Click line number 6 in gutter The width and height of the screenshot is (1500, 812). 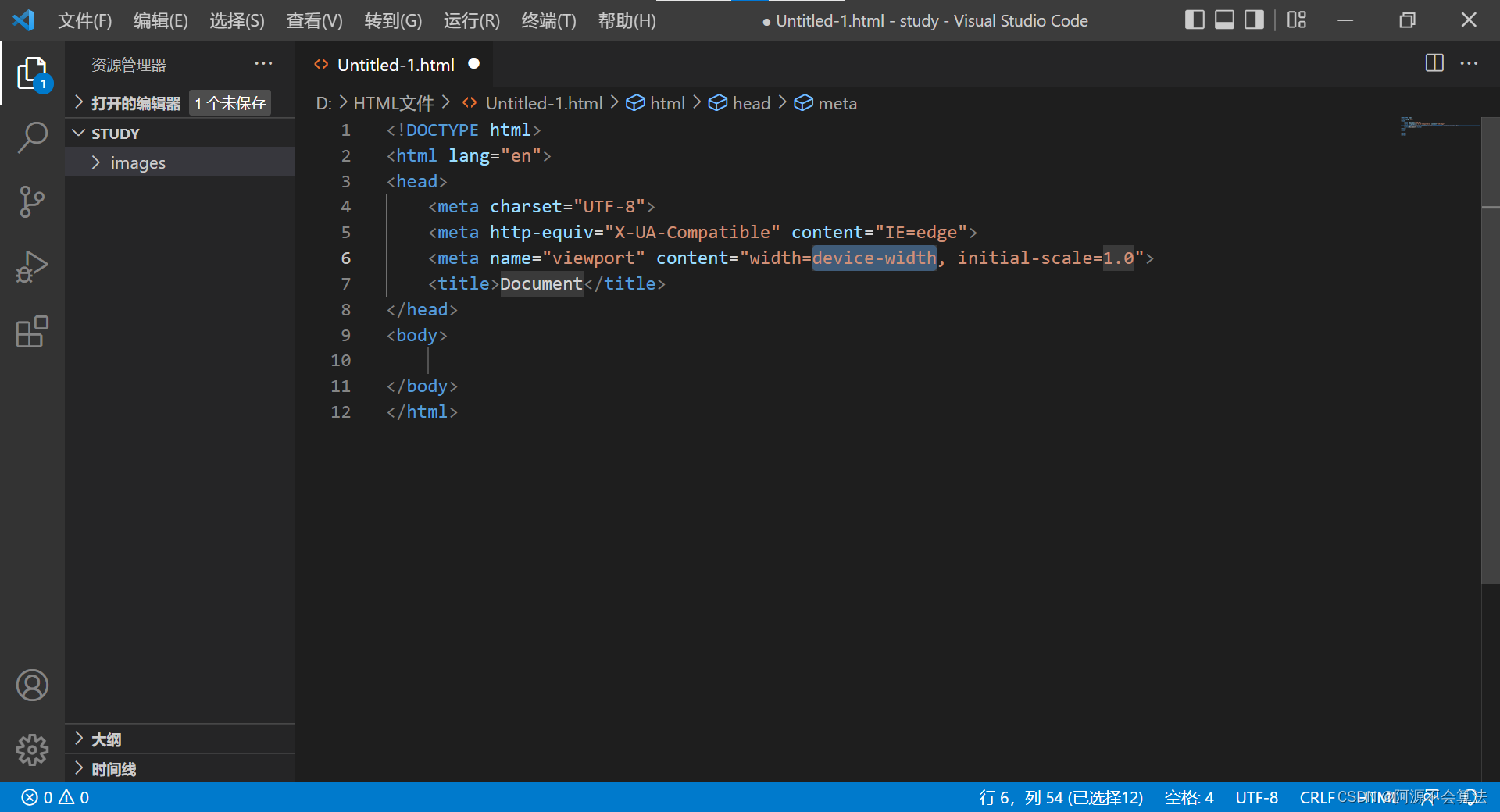[346, 258]
